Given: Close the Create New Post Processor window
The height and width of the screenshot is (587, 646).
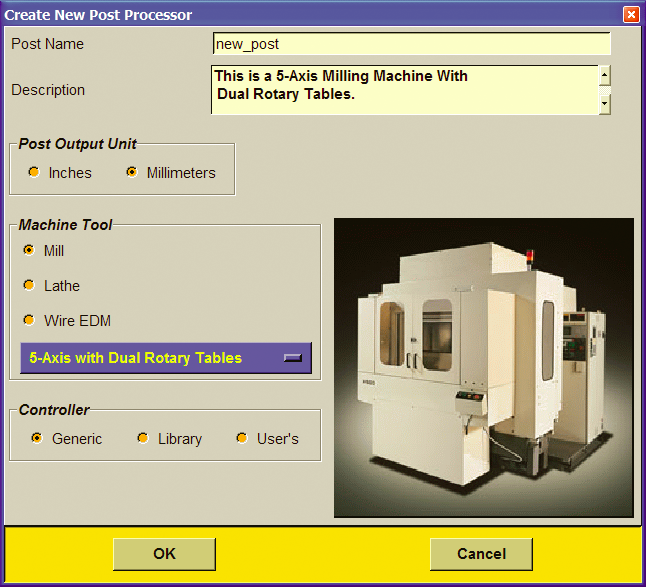Looking at the screenshot, I should click(631, 15).
